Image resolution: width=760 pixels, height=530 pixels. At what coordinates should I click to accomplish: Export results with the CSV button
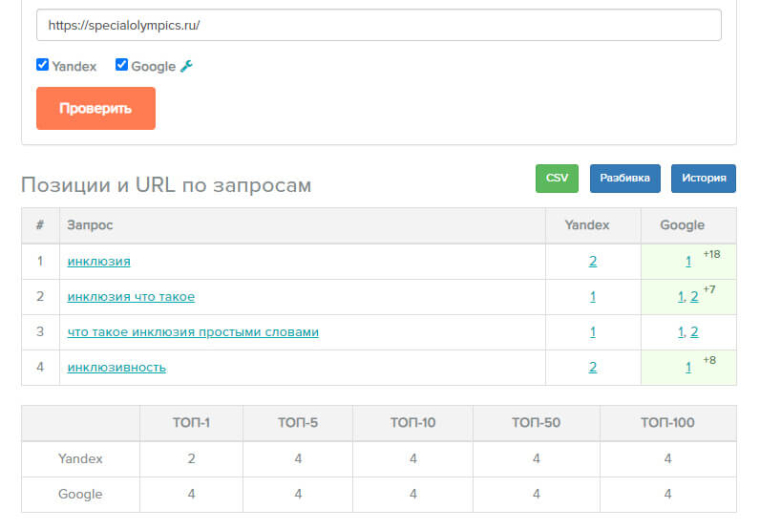click(x=557, y=178)
